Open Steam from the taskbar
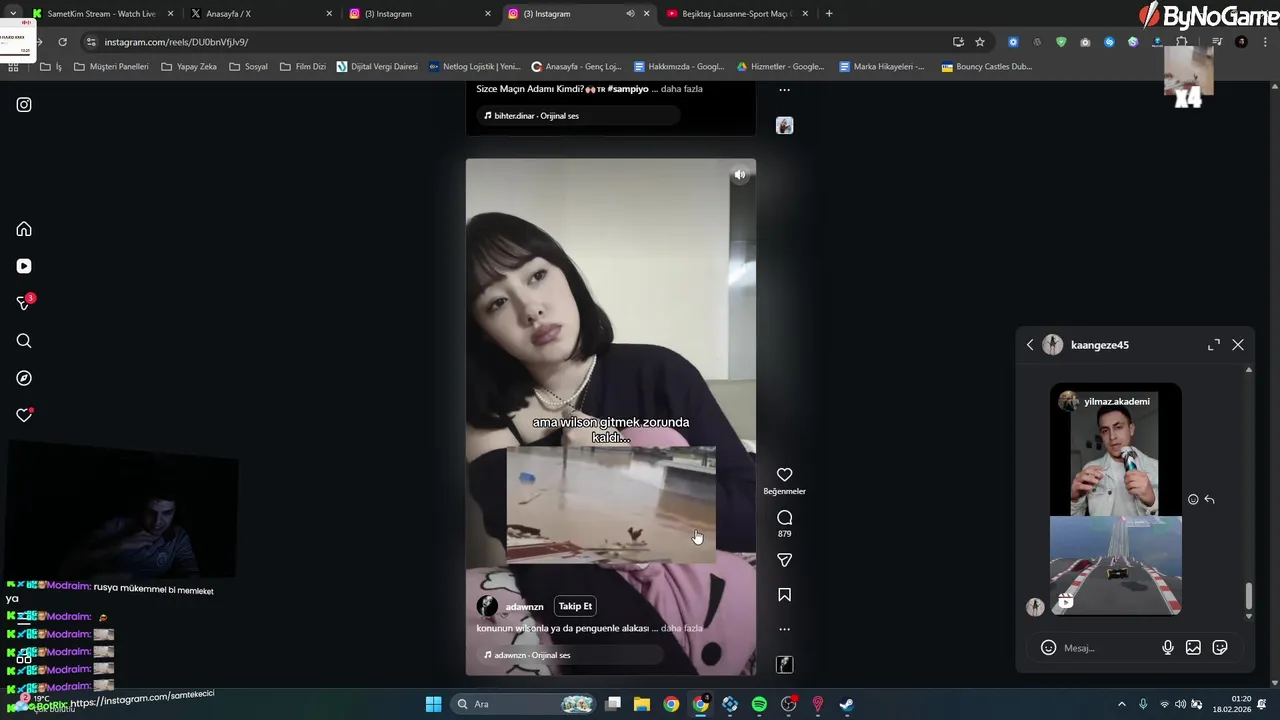 point(847,704)
